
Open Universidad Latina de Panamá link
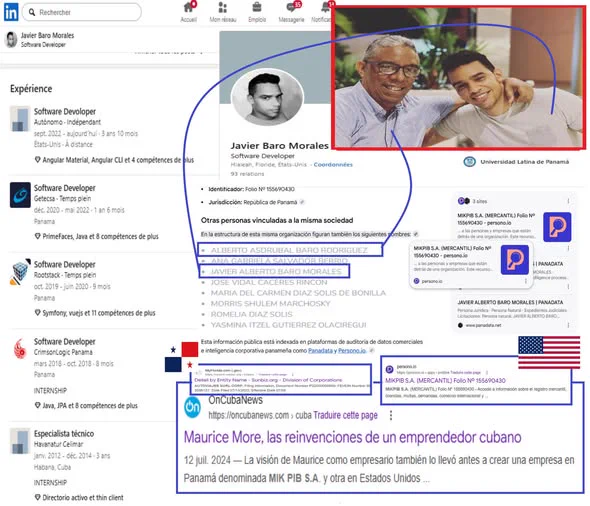[x=525, y=162]
